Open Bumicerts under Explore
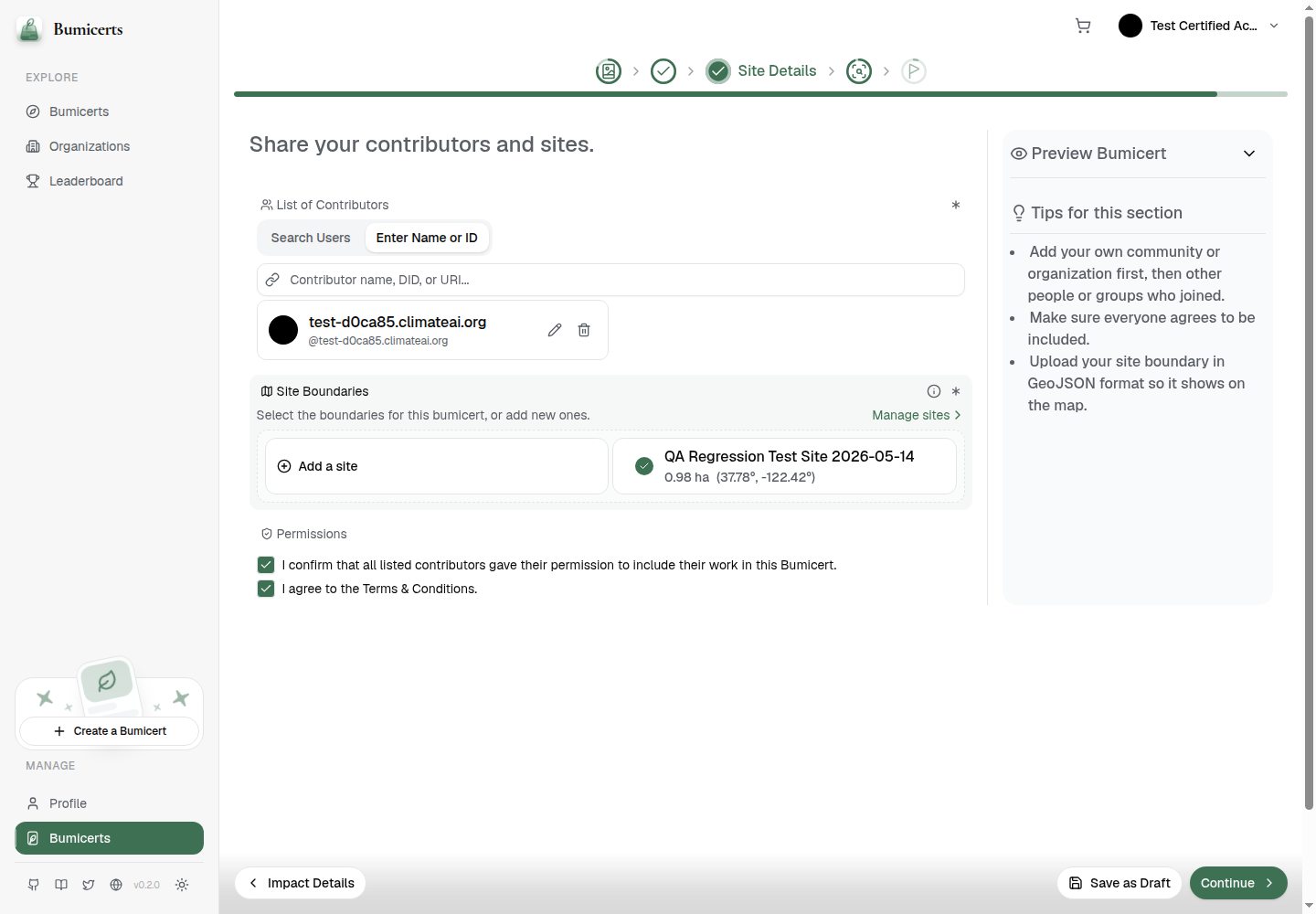Viewport: 1316px width, 914px height. pos(110,112)
